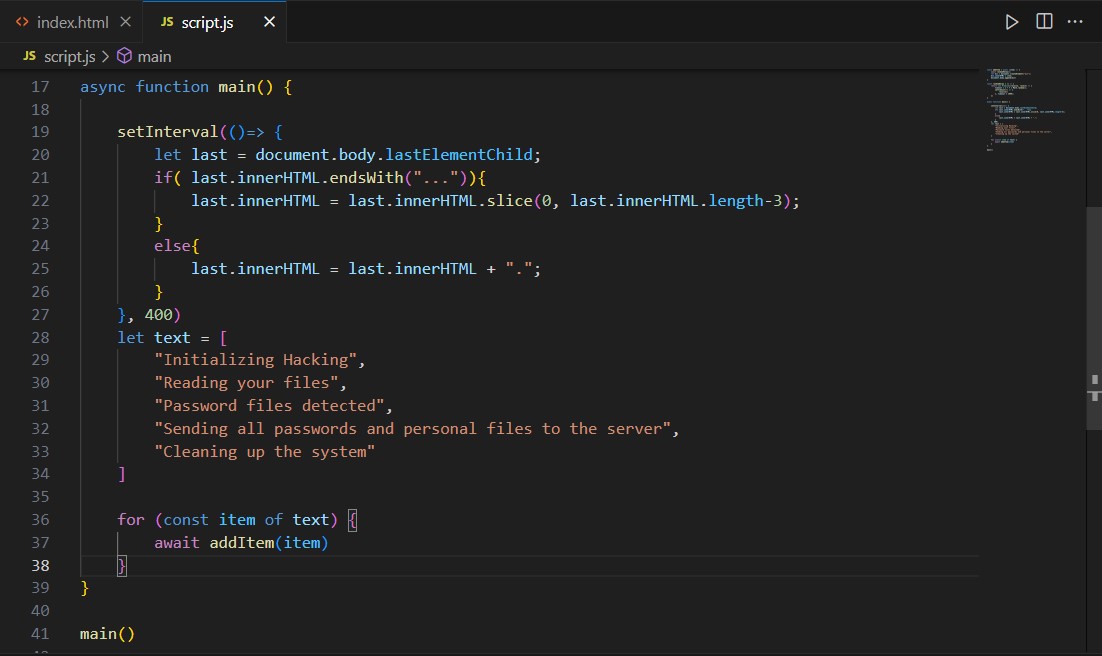Click the 'else' keyword on line 24
Viewport: 1102px width, 656px height.
click(172, 246)
